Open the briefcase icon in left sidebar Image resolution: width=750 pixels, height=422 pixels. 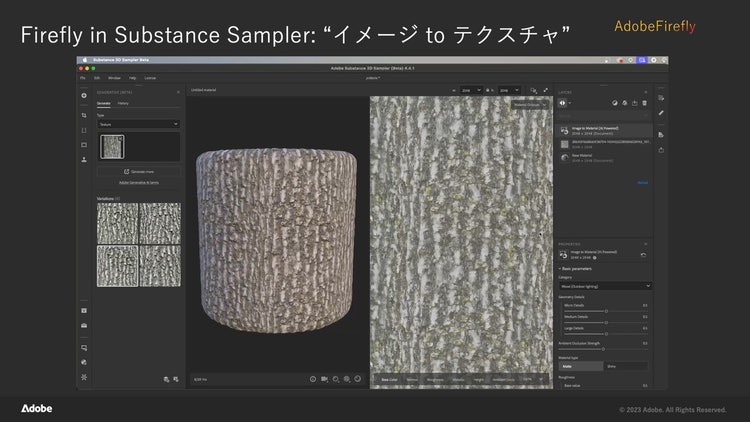click(84, 325)
